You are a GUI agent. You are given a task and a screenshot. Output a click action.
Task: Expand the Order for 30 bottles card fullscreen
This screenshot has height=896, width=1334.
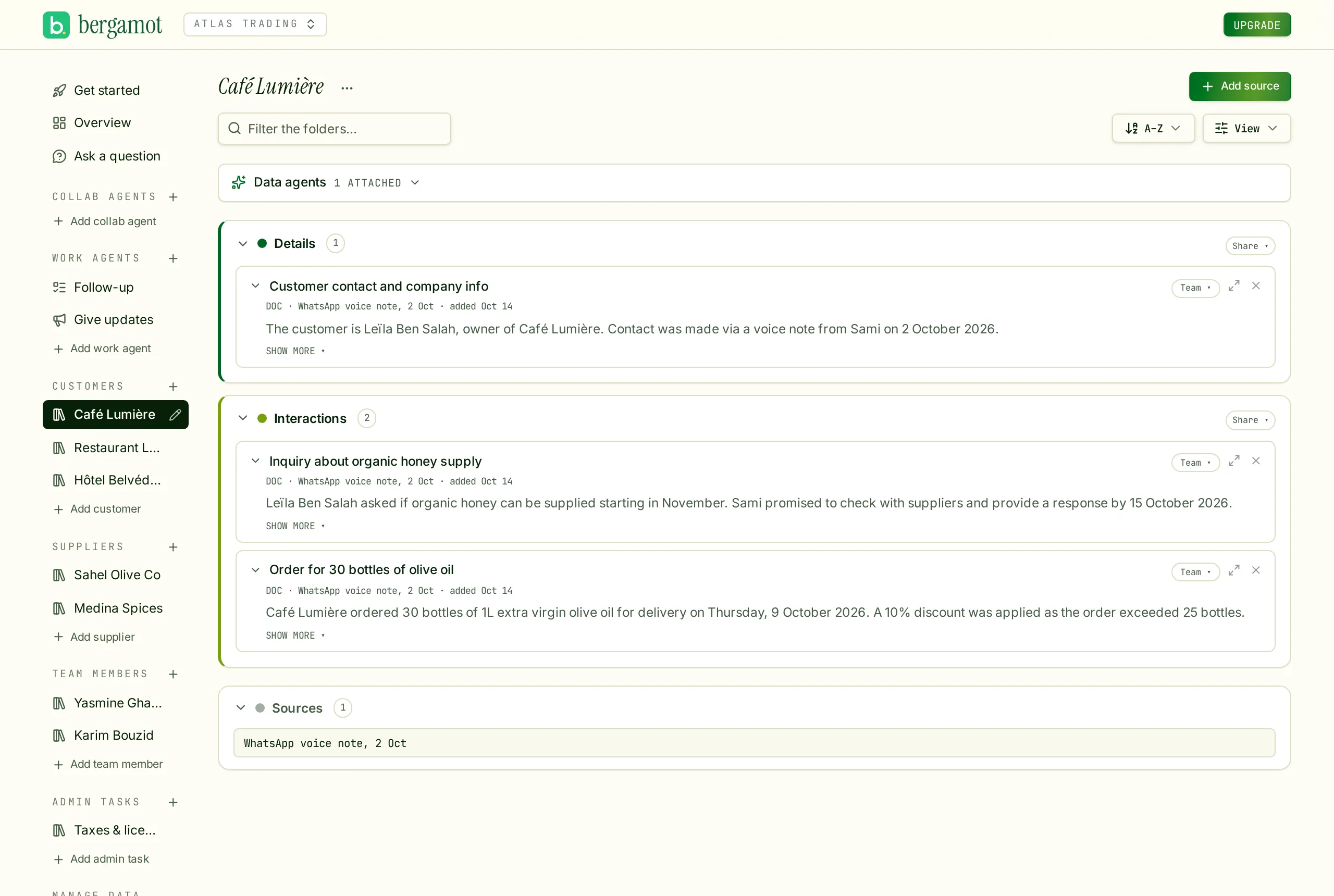pos(1234,570)
